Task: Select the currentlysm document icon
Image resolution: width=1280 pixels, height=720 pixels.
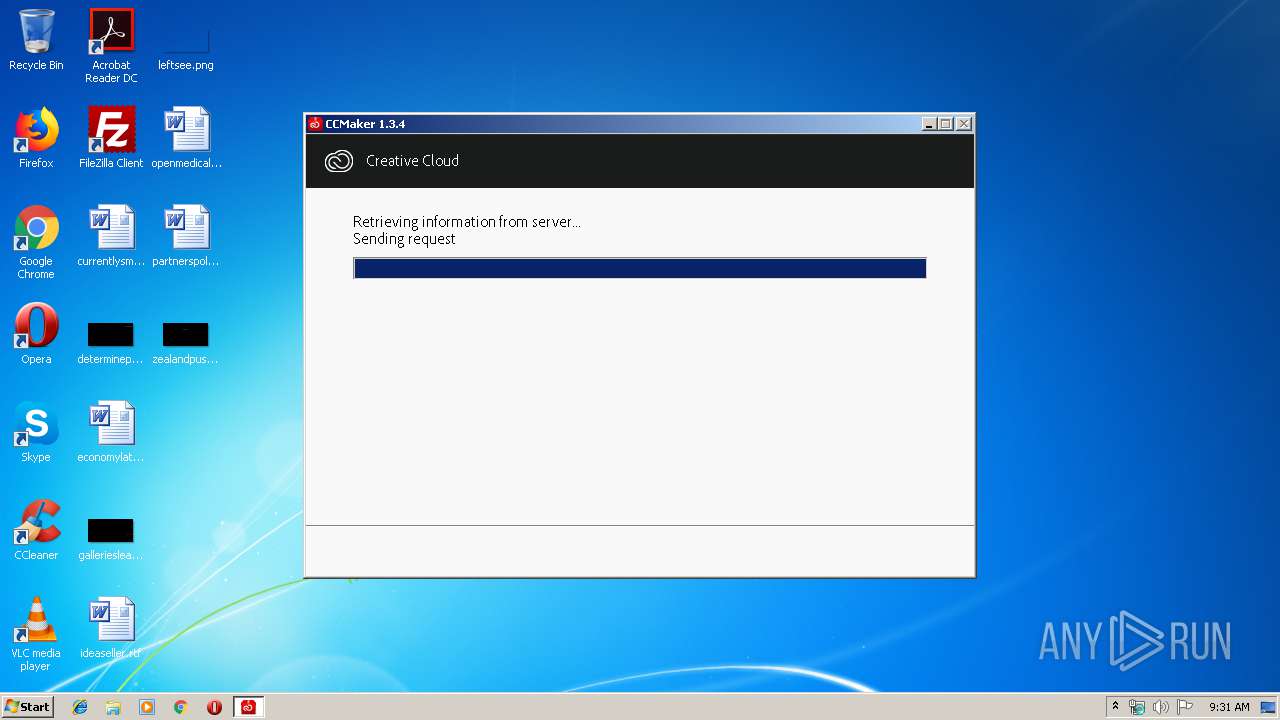Action: (111, 236)
